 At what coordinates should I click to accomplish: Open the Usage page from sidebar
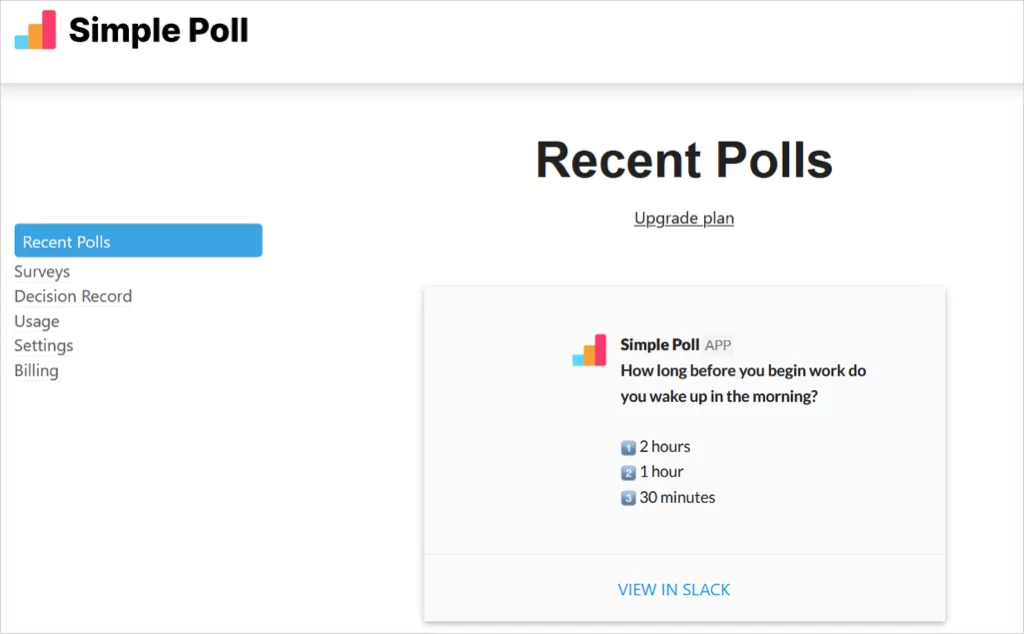37,321
